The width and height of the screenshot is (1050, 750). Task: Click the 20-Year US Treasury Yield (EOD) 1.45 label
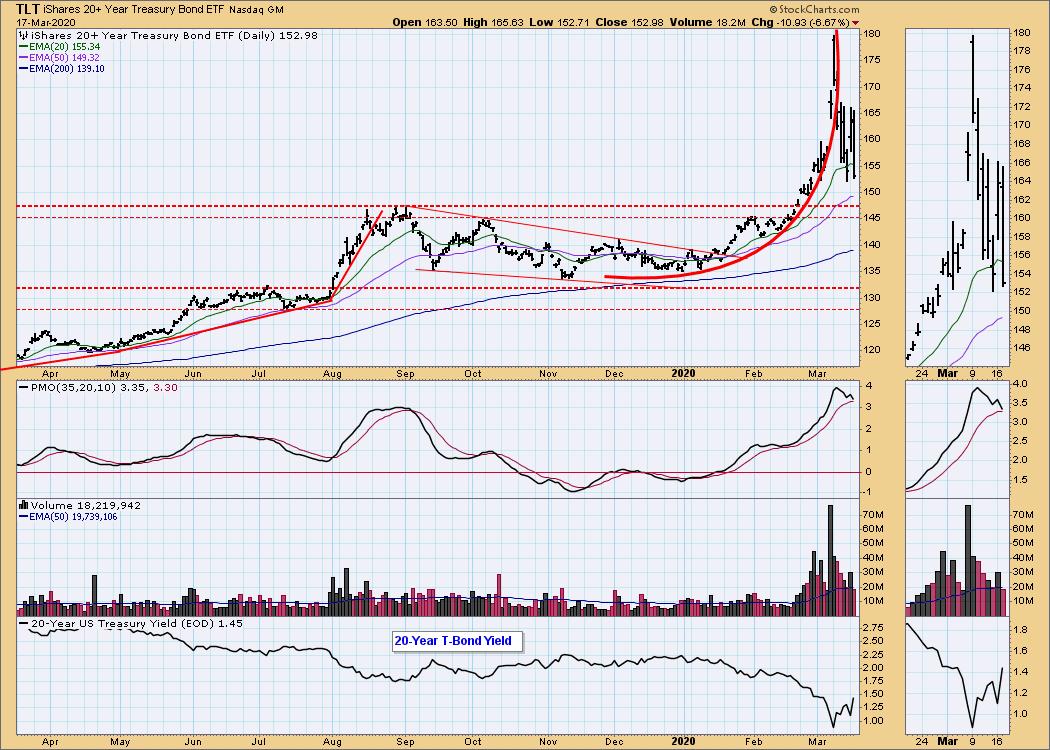point(131,623)
